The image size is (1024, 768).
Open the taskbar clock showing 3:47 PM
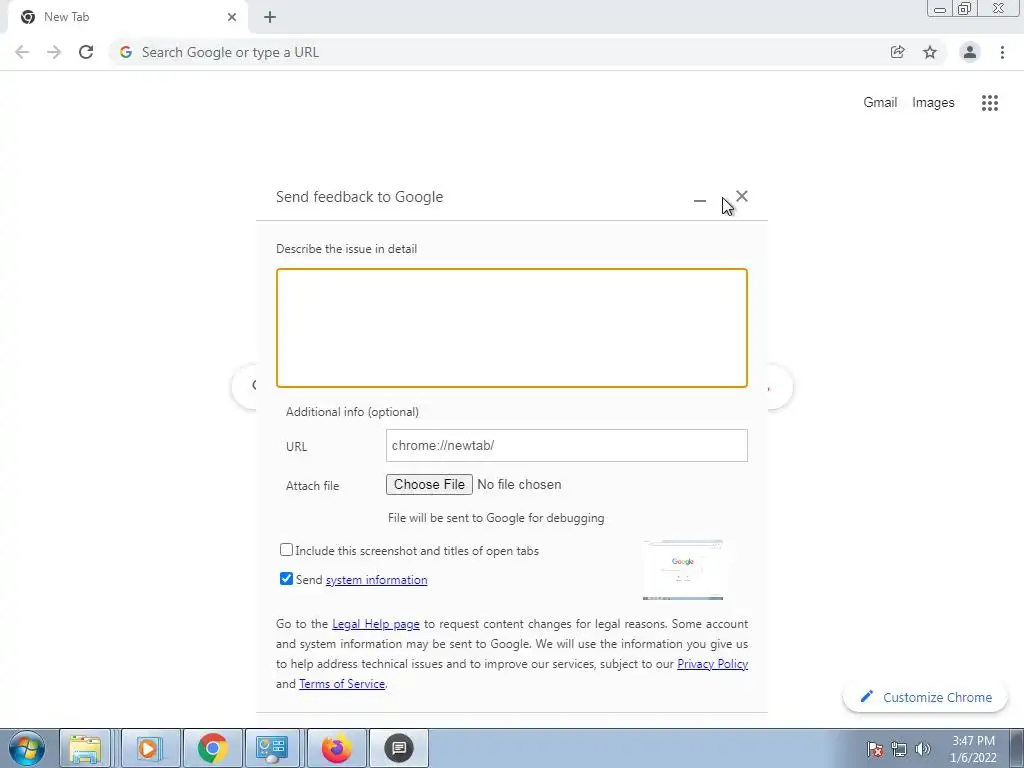(x=973, y=749)
